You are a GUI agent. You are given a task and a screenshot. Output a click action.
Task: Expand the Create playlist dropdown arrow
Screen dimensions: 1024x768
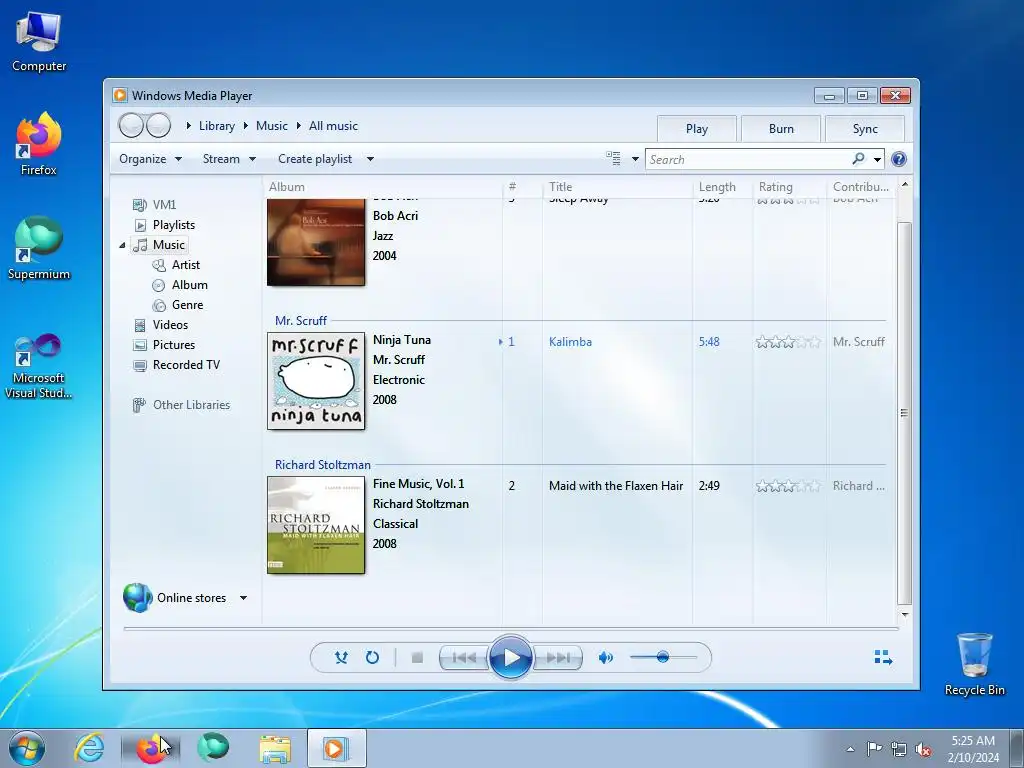coord(370,159)
